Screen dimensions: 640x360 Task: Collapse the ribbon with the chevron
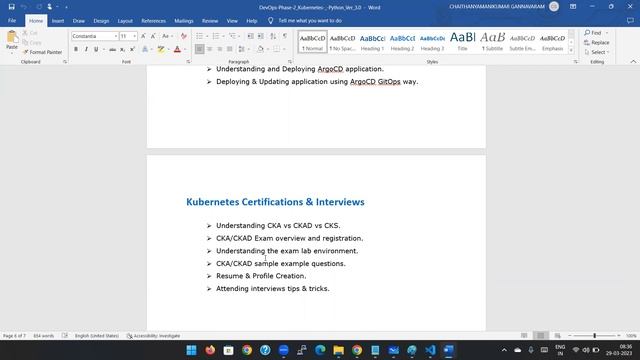(x=633, y=62)
